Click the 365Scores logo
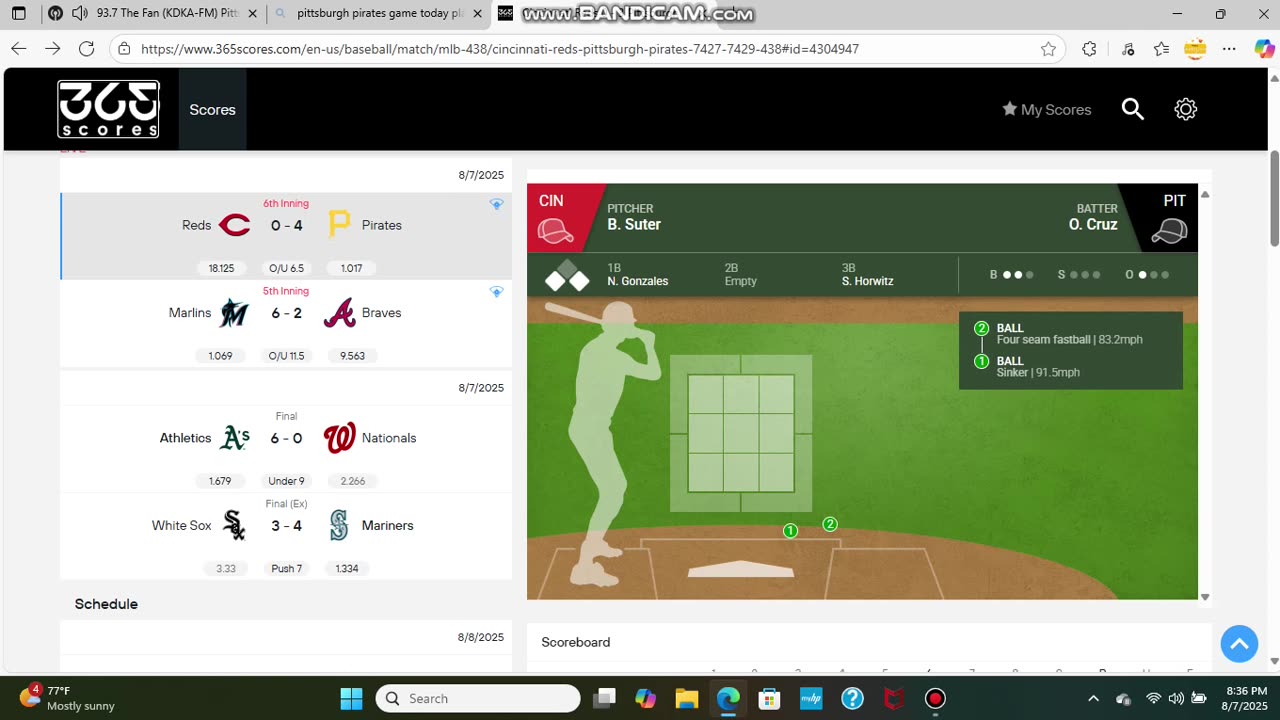 [108, 109]
